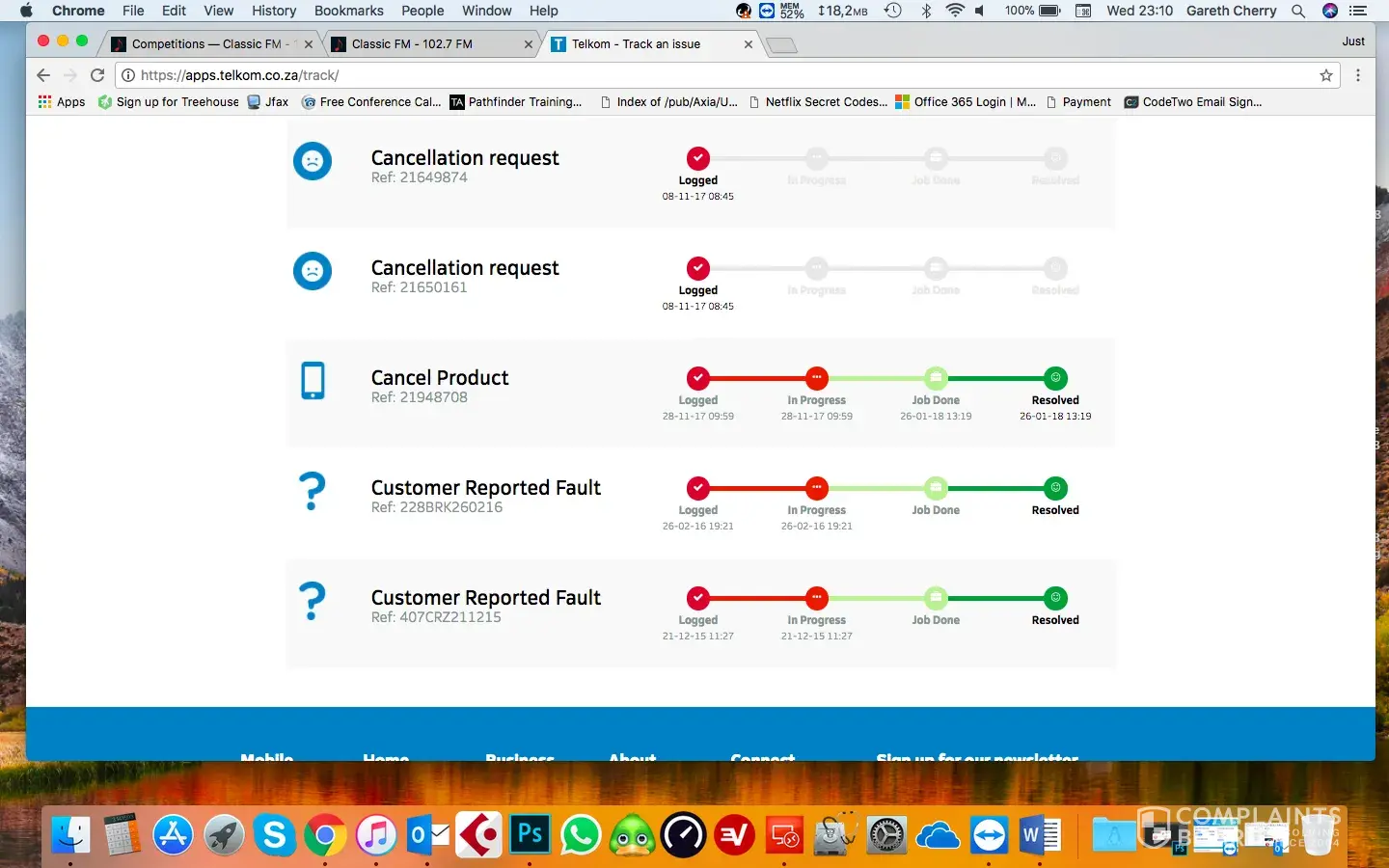Open the Payment bookmark
Screen dimensions: 1389x868
point(1078,102)
